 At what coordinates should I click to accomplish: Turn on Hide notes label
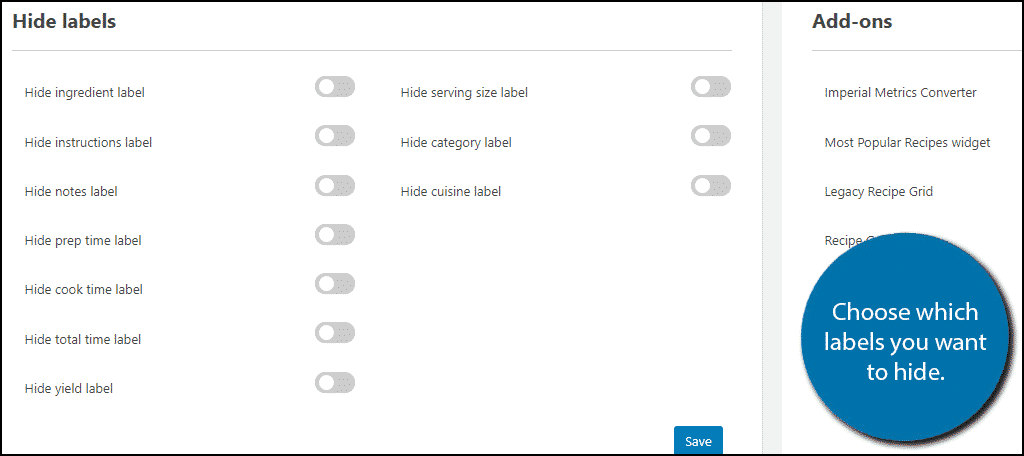(335, 185)
